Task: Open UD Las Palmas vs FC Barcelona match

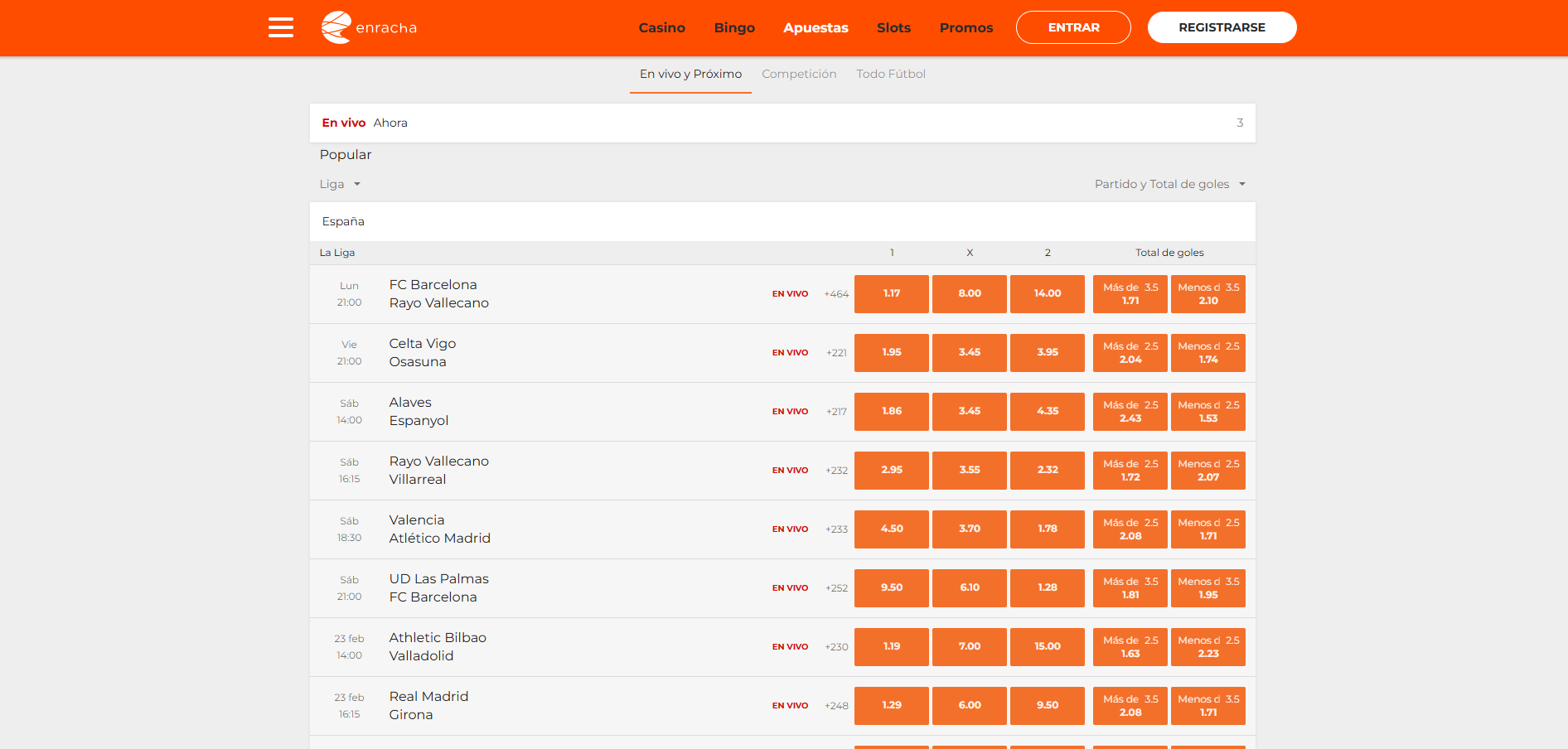Action: pyautogui.click(x=439, y=587)
